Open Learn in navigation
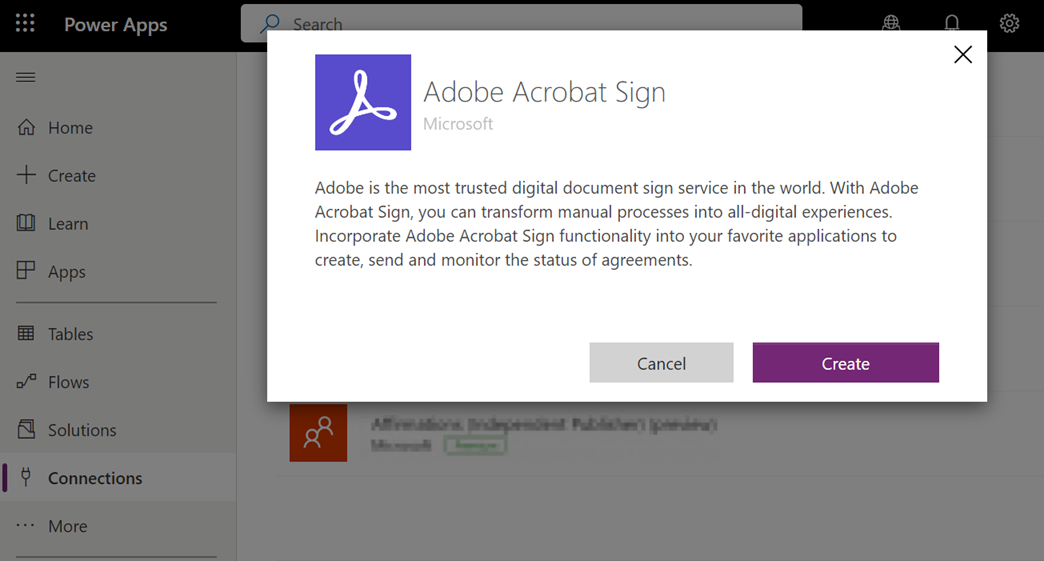Image resolution: width=1044 pixels, height=561 pixels. (x=68, y=224)
